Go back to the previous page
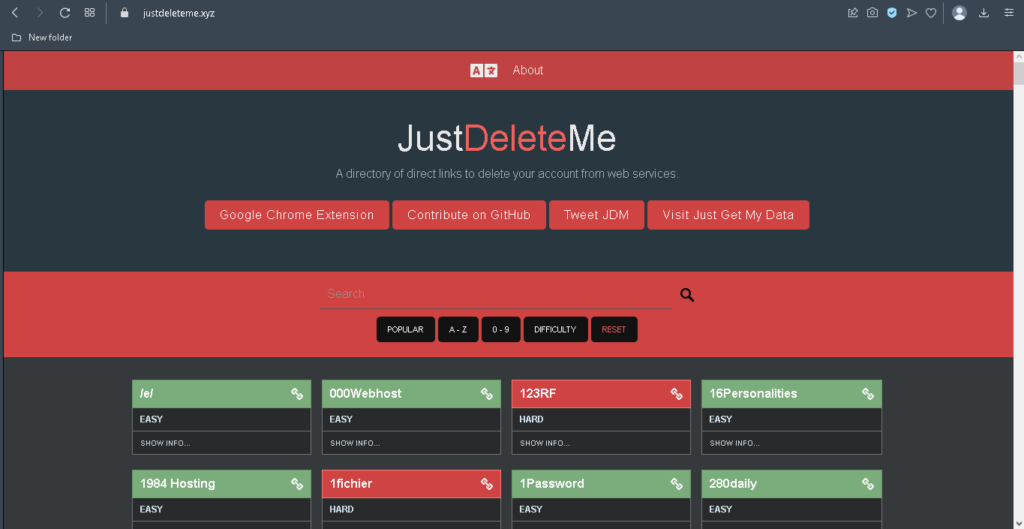The width and height of the screenshot is (1024, 529). tap(15, 12)
